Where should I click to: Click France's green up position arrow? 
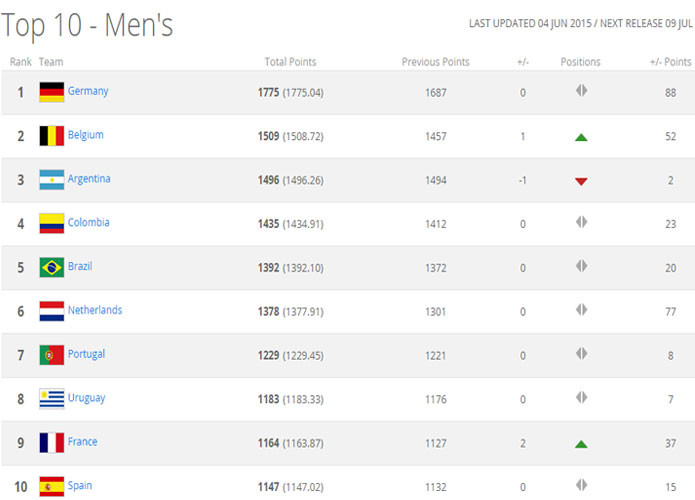pos(581,444)
